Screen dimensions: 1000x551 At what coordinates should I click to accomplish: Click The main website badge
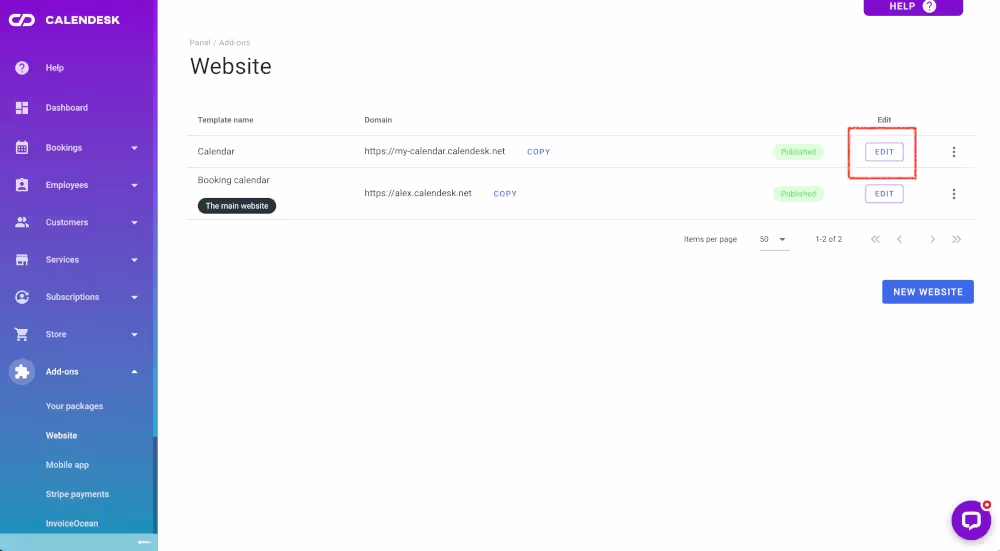coord(237,206)
